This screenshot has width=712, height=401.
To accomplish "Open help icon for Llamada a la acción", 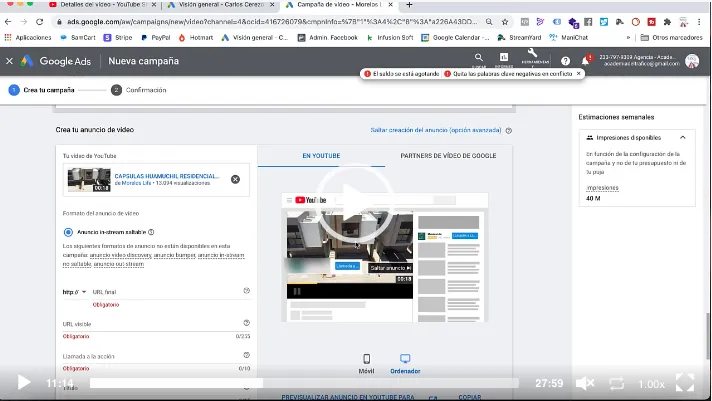I will pyautogui.click(x=247, y=355).
